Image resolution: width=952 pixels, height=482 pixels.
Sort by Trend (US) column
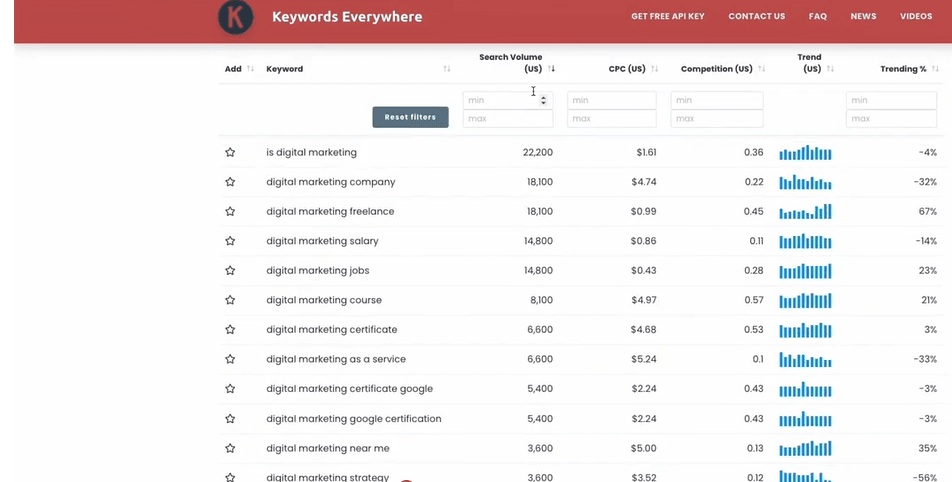tap(831, 69)
